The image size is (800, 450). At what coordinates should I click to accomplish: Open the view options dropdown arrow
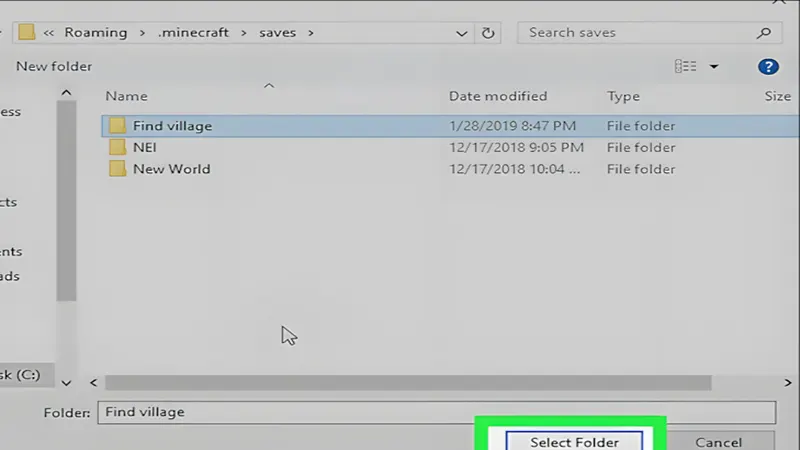[x=714, y=66]
